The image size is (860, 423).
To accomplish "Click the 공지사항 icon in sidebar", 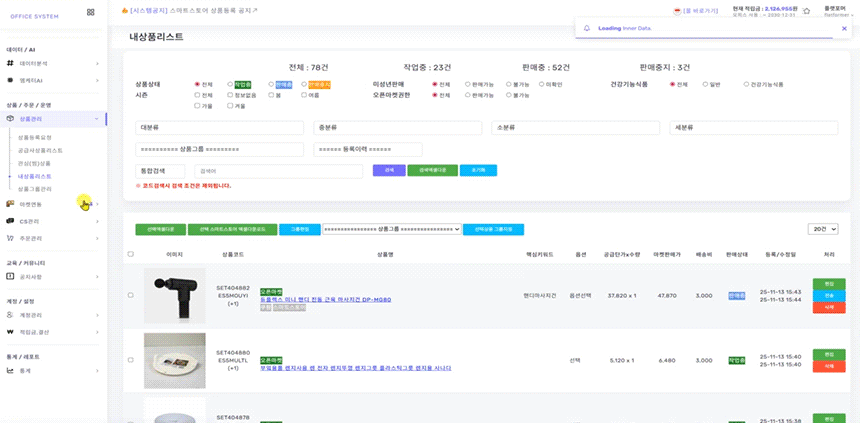I will (x=9, y=276).
